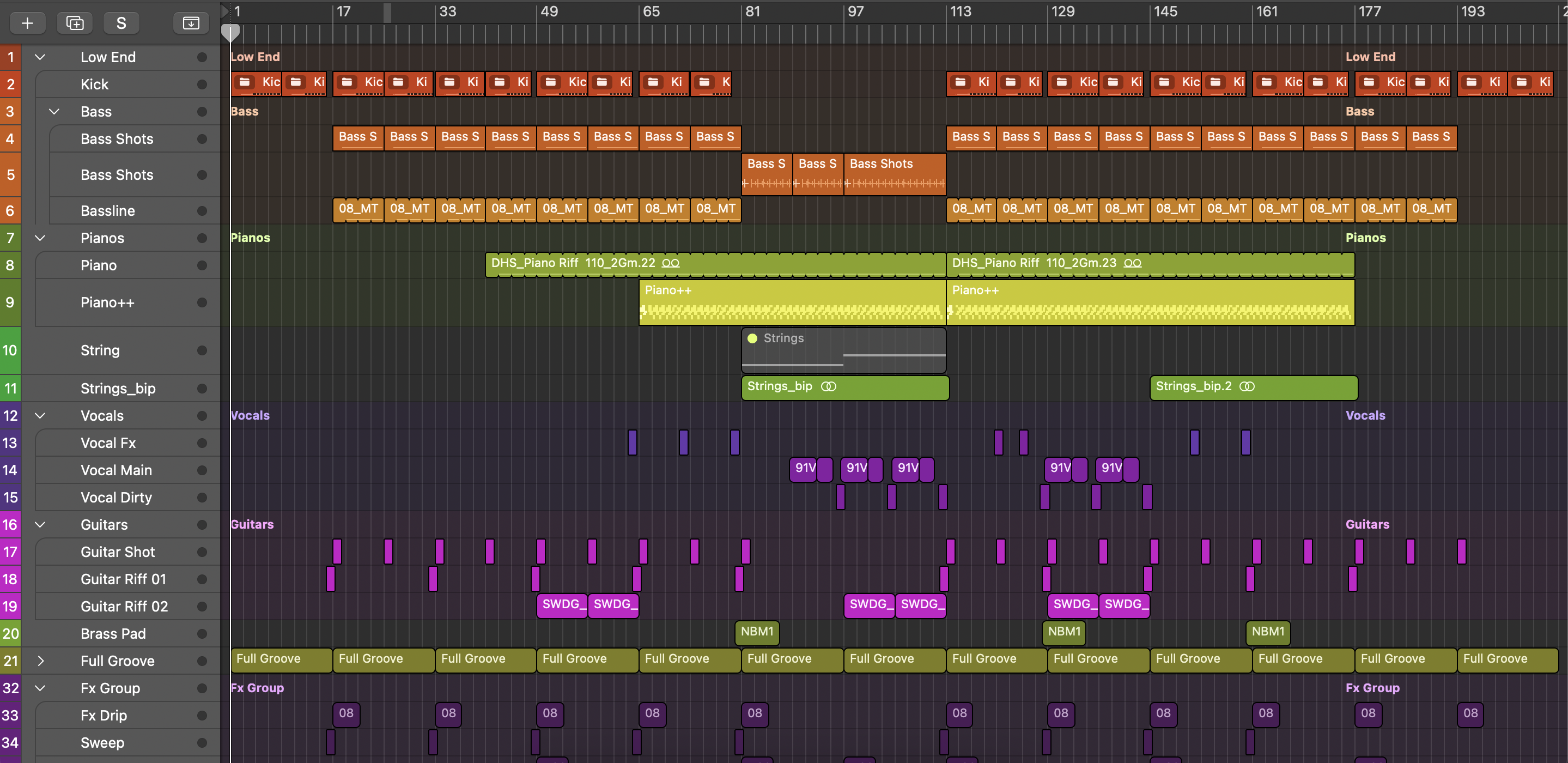This screenshot has height=763, width=1568.
Task: Select the first 91V vocal region
Action: point(804,469)
